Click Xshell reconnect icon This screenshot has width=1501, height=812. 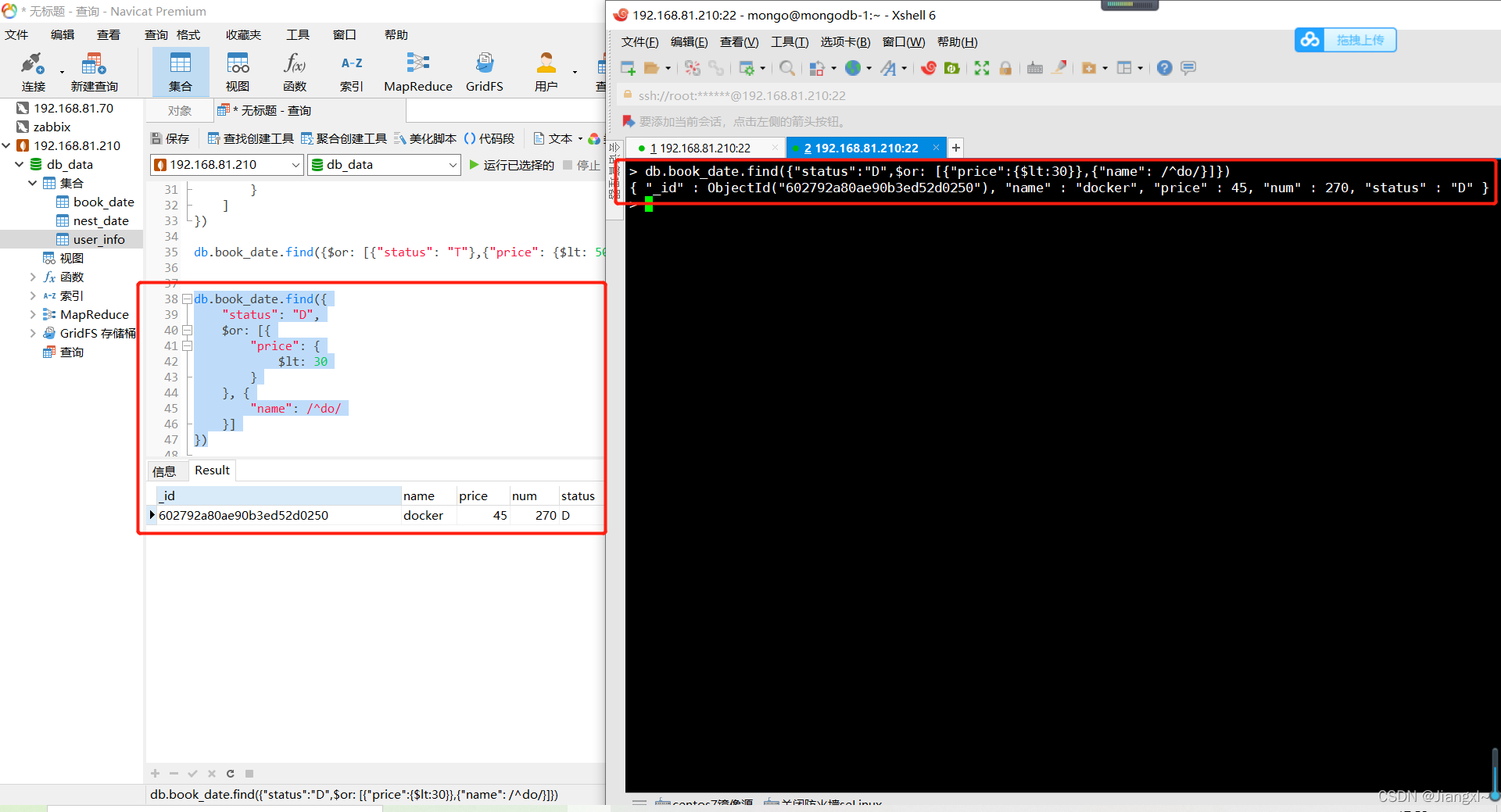tap(693, 68)
